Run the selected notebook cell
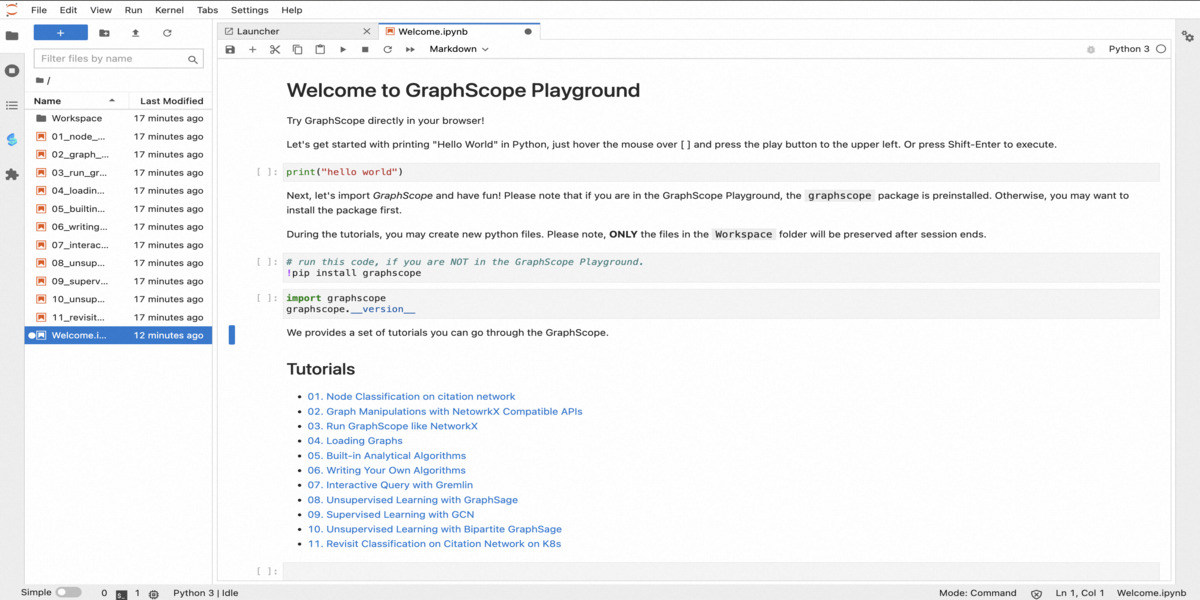Screen dimensions: 1200x600 pyautogui.click(x=343, y=48)
